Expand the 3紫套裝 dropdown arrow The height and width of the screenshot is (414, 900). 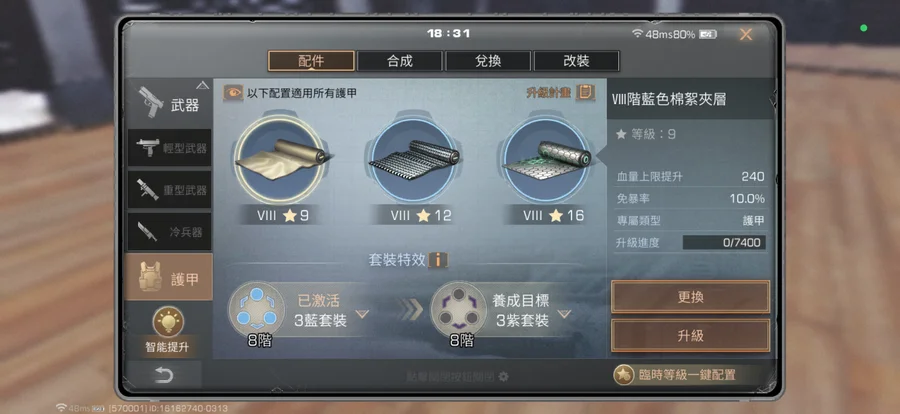pos(564,314)
